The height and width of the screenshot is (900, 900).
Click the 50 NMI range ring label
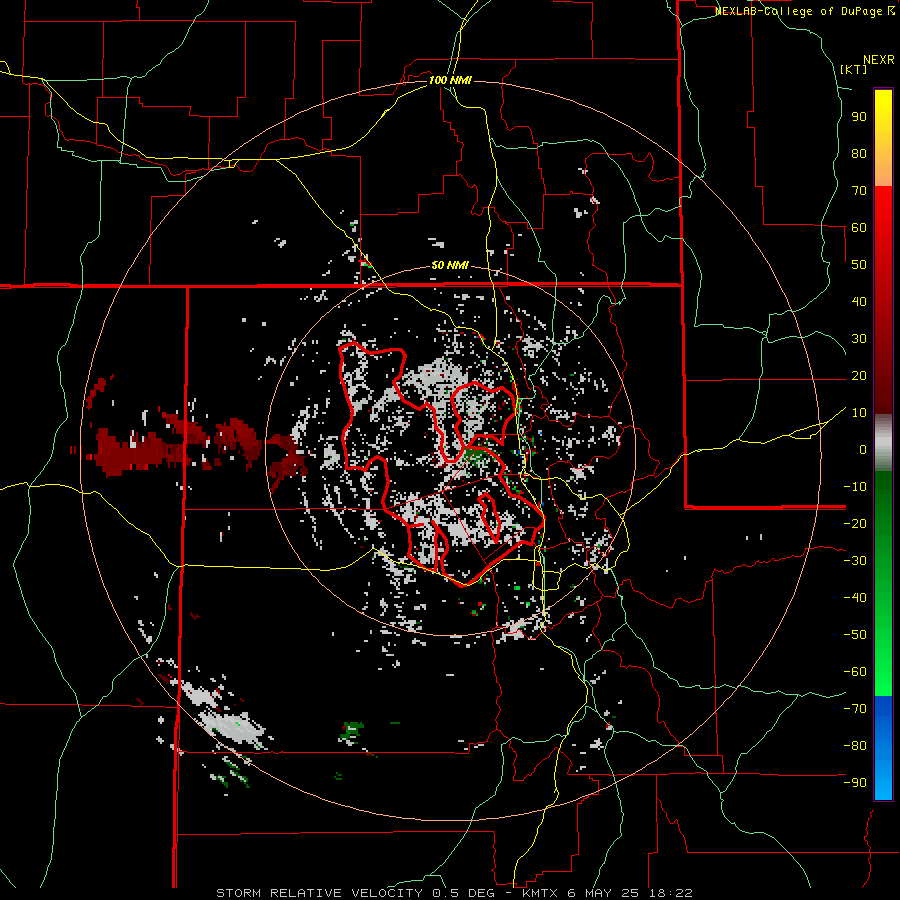pos(450,265)
